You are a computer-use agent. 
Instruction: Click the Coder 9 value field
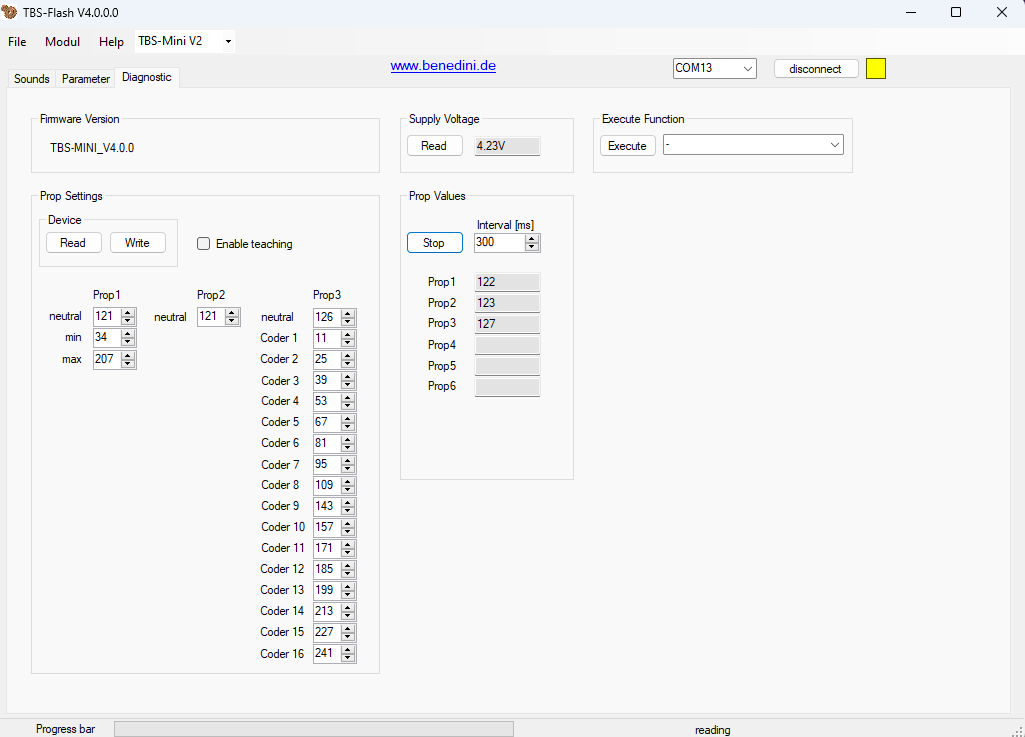[x=327, y=506]
